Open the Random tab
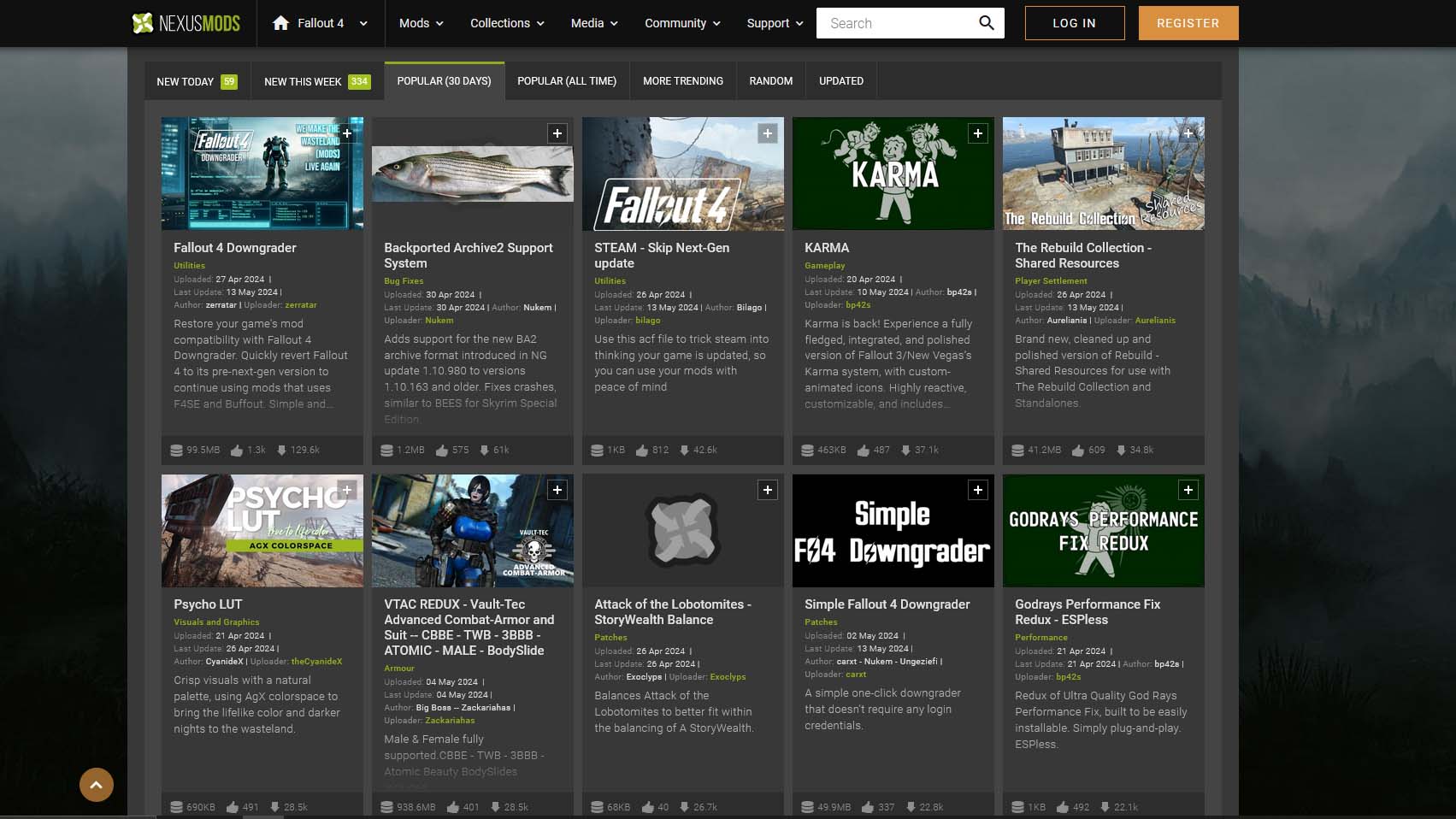 771,81
